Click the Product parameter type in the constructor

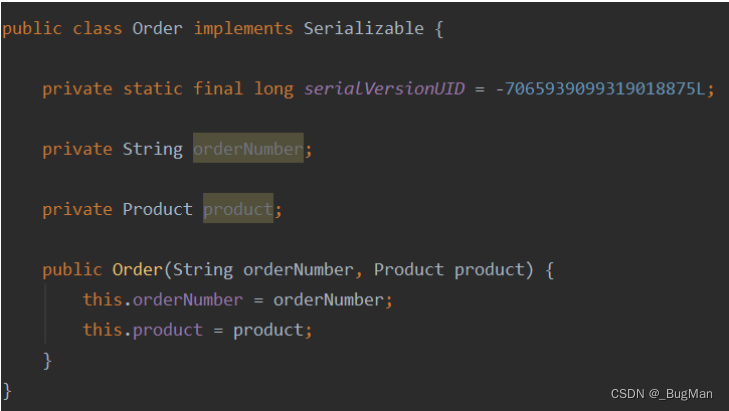[409, 269]
